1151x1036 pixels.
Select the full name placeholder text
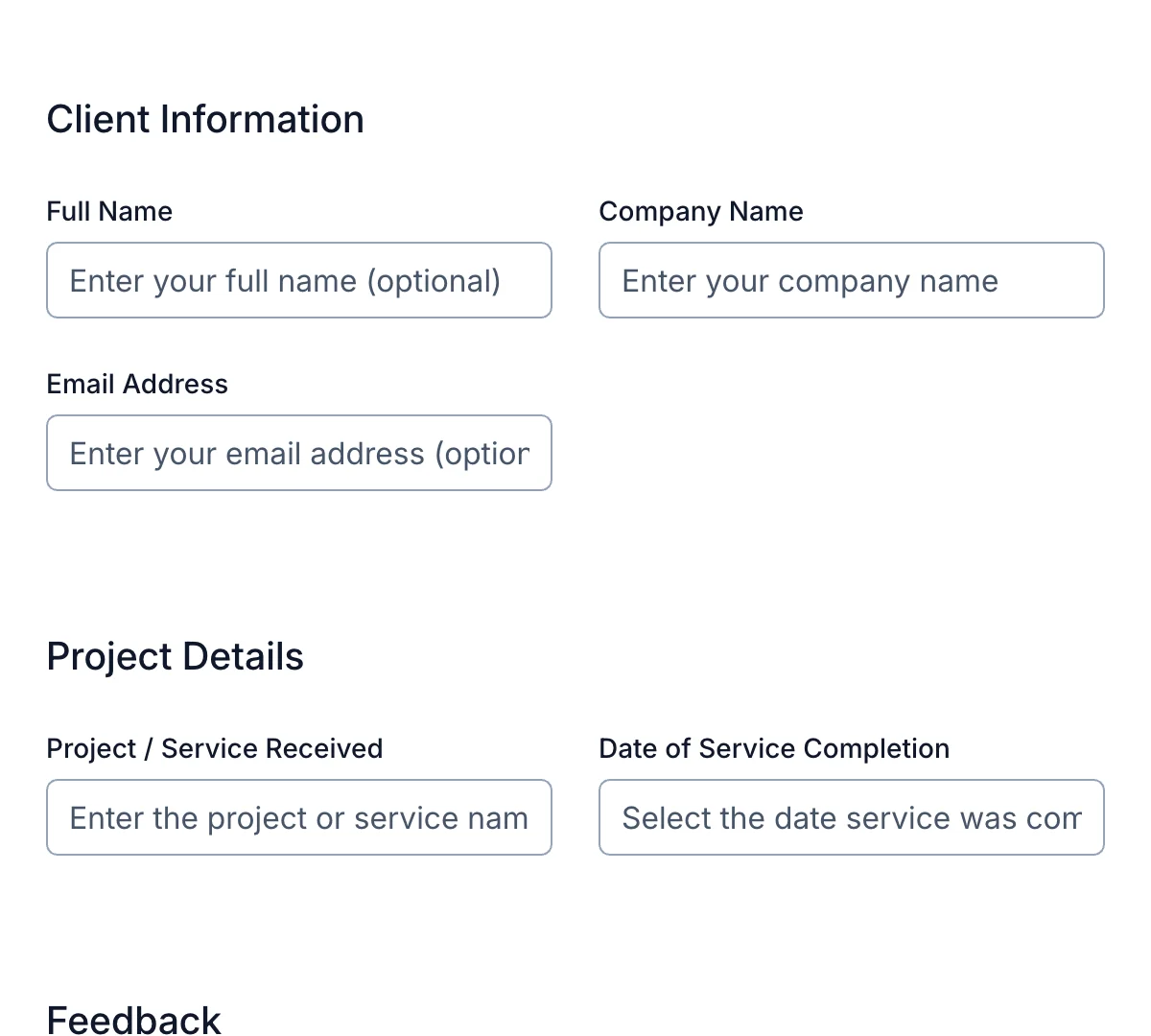pos(284,280)
